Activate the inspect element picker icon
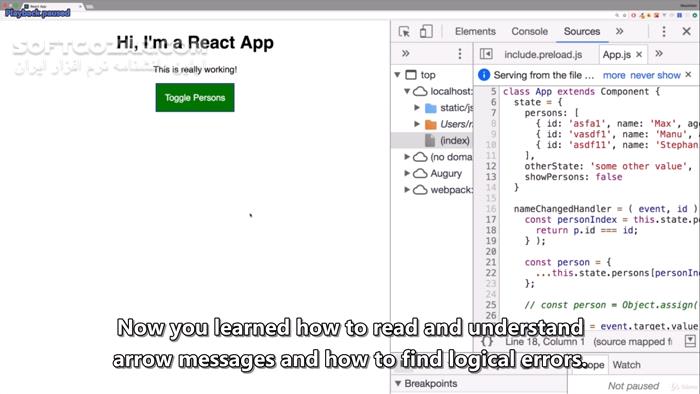700x394 pixels. click(404, 32)
